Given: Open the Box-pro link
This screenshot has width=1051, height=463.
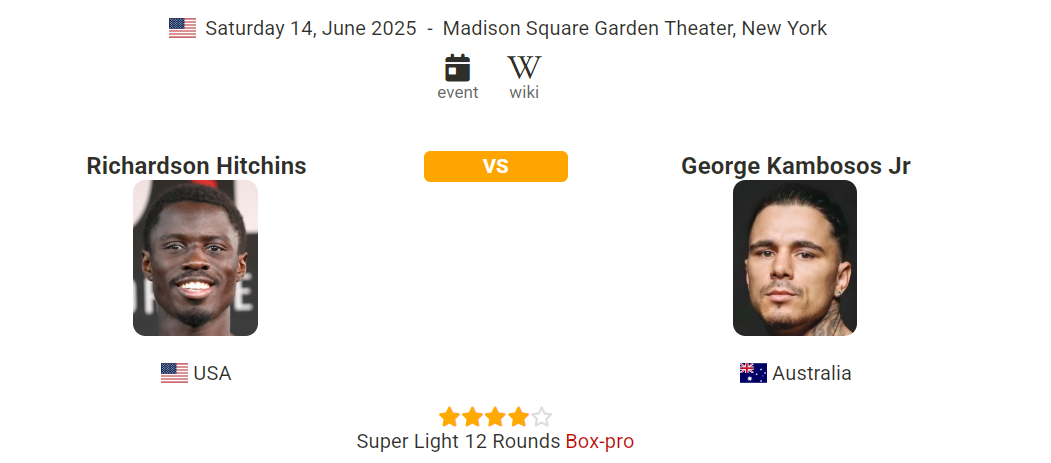Looking at the screenshot, I should click(x=600, y=442).
